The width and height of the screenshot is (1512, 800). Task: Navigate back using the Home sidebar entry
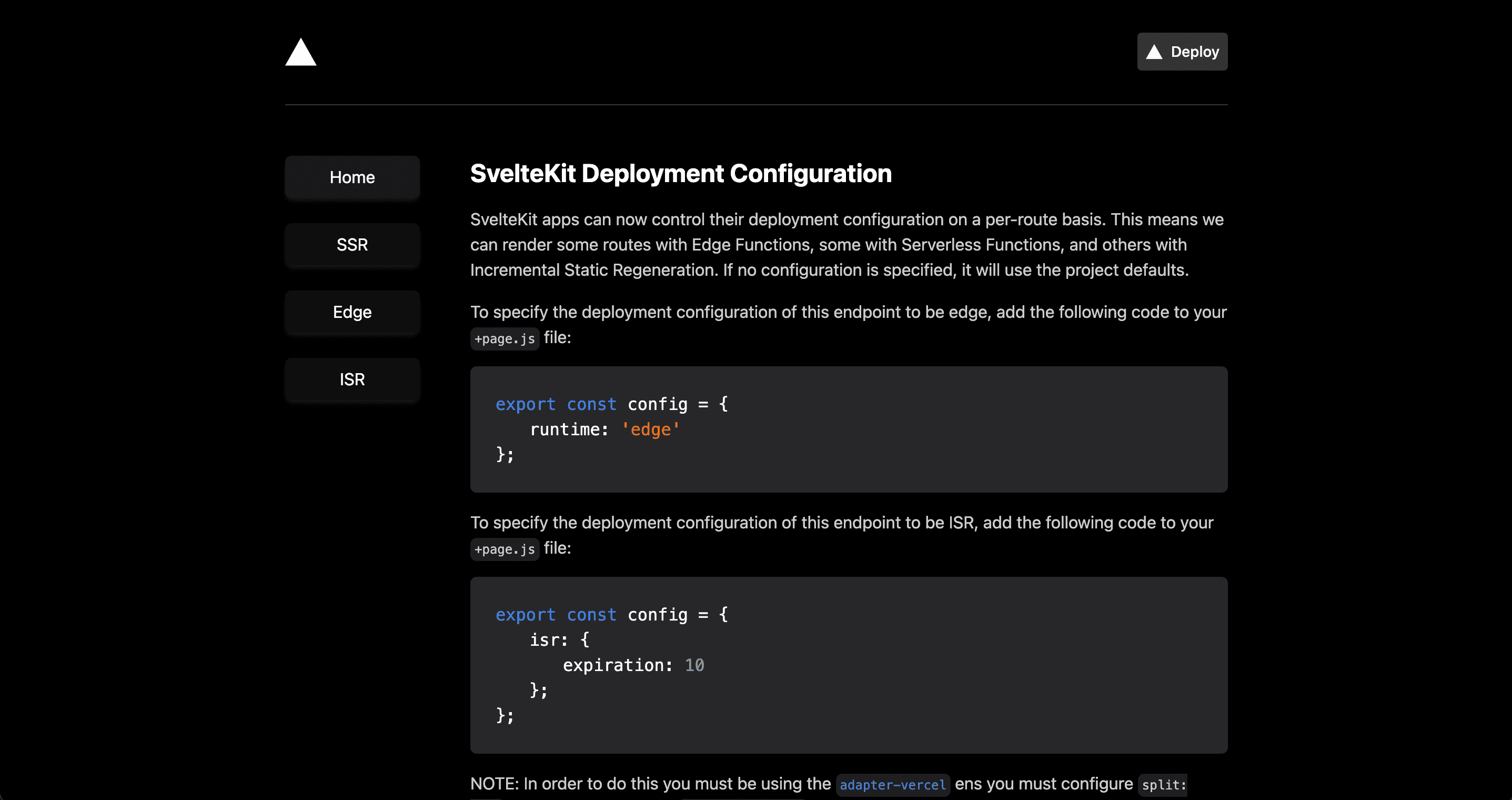pos(351,177)
